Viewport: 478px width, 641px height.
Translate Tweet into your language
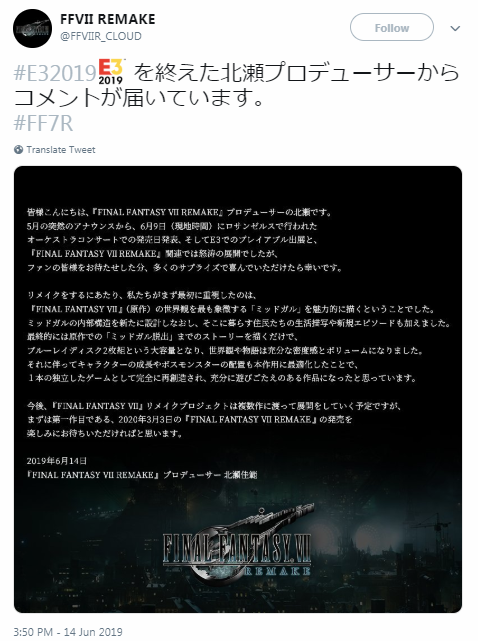tap(61, 150)
